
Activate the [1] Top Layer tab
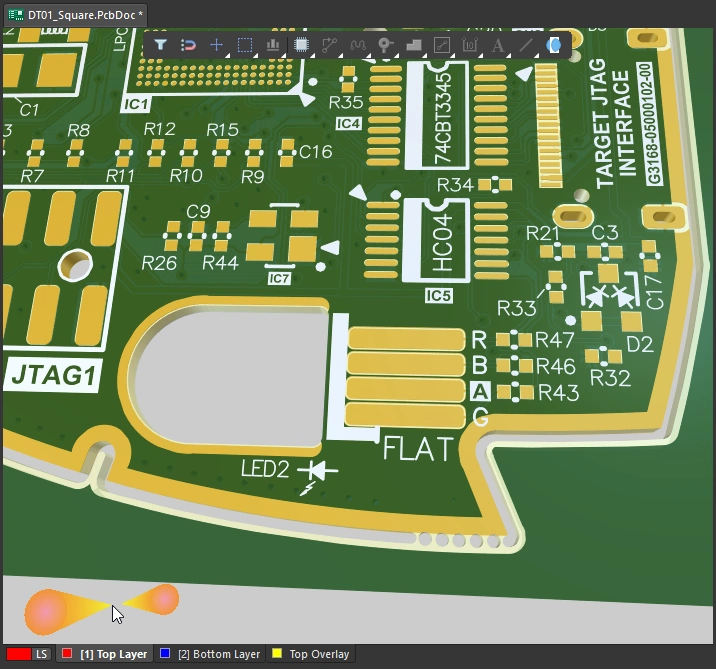(x=105, y=654)
